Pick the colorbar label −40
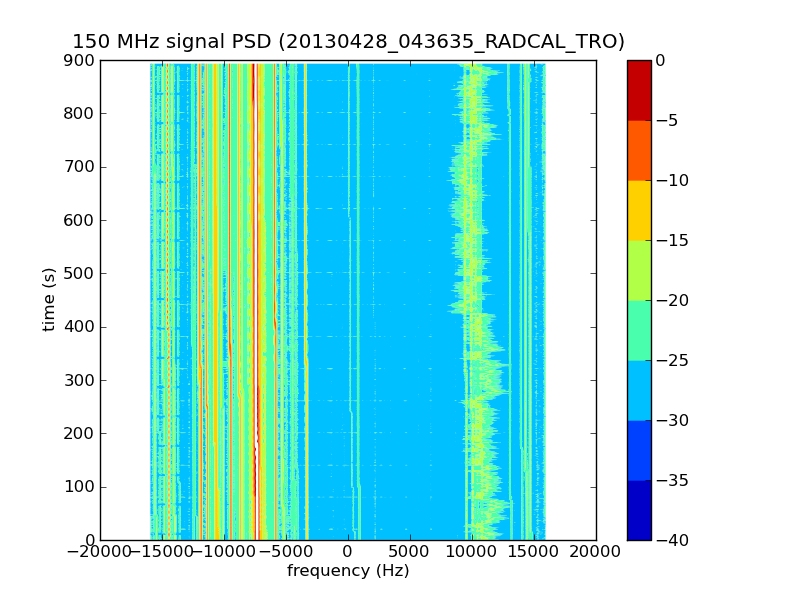Image resolution: width=800 pixels, height=600 pixels. coord(672,540)
